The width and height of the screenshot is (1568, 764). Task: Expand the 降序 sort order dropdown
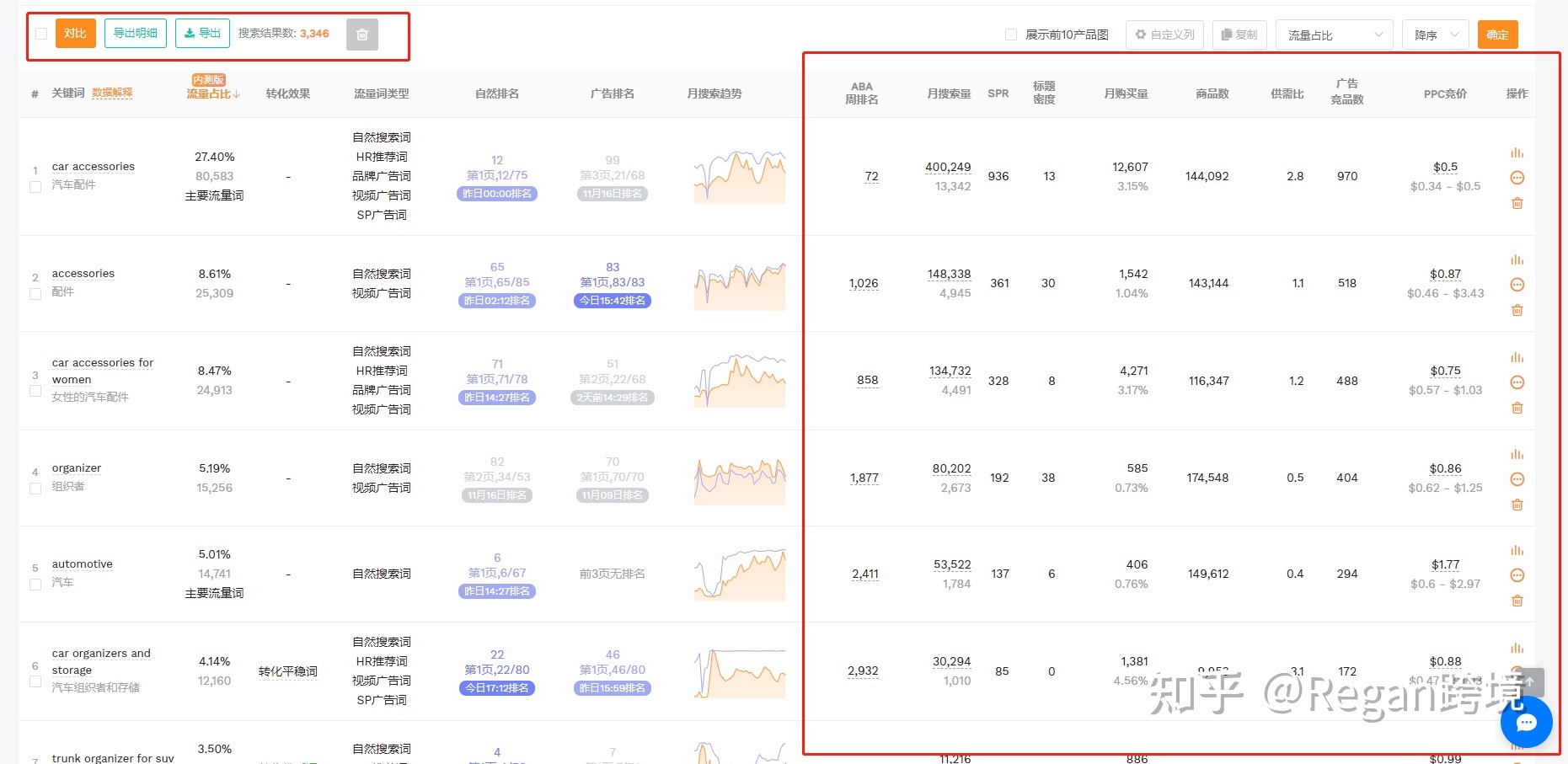(x=1435, y=35)
